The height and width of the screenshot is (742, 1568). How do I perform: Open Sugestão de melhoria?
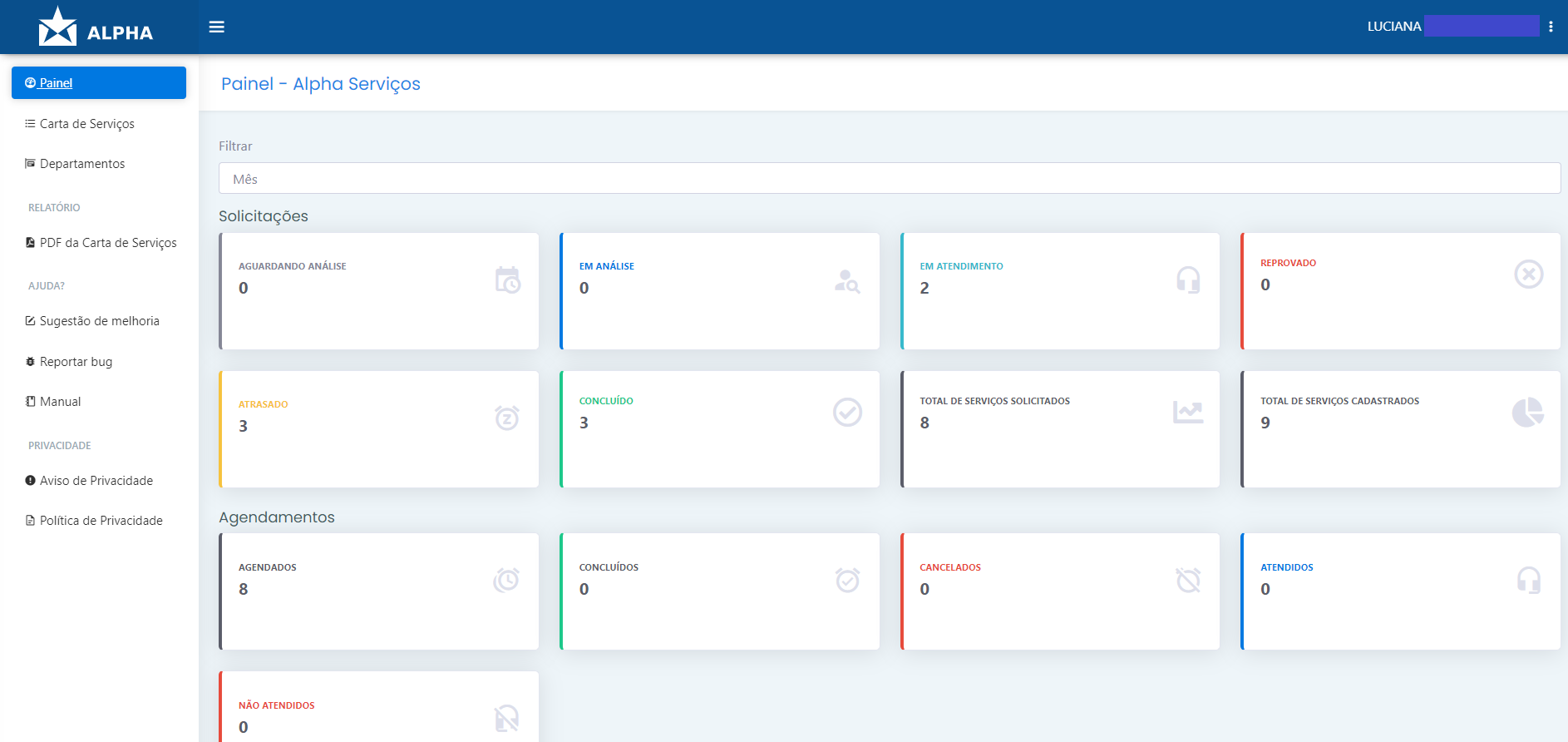tap(99, 320)
